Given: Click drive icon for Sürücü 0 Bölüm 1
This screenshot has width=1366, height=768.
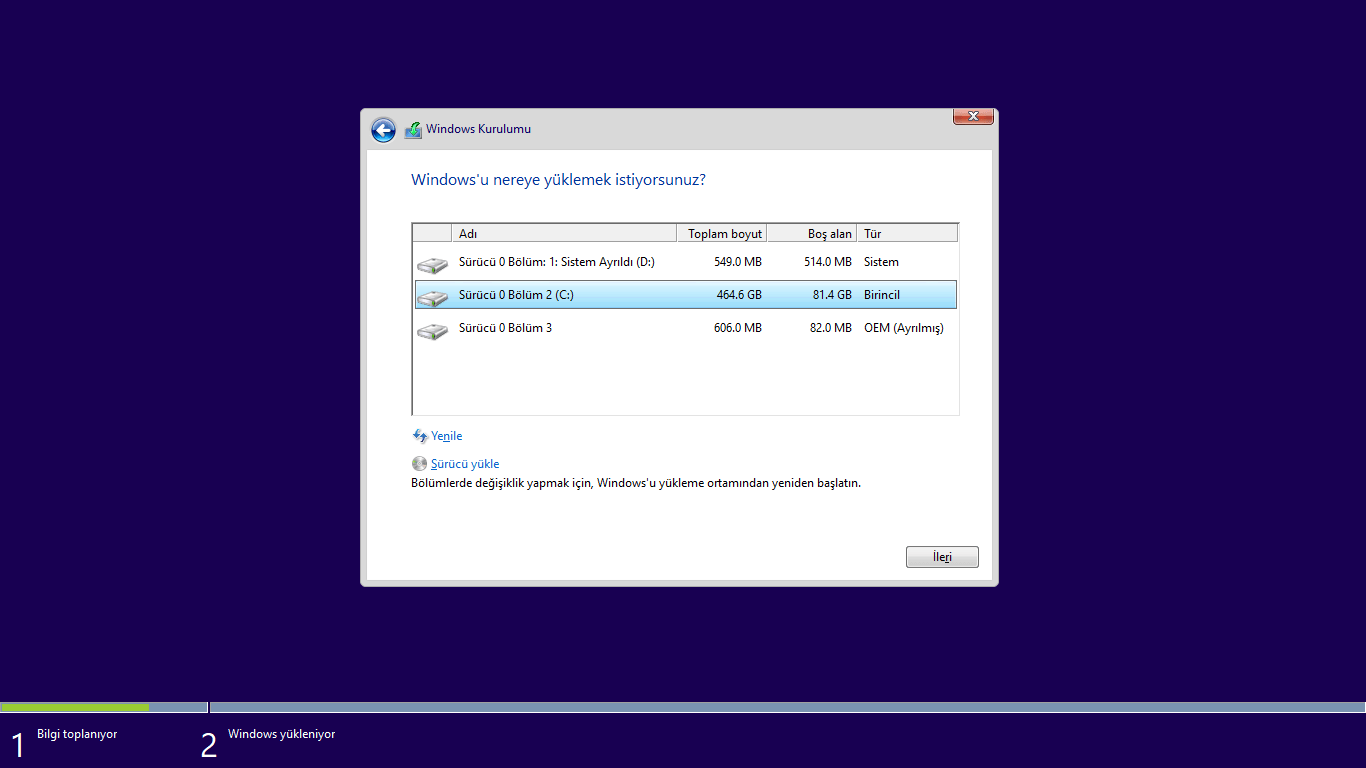Looking at the screenshot, I should click(x=432, y=264).
